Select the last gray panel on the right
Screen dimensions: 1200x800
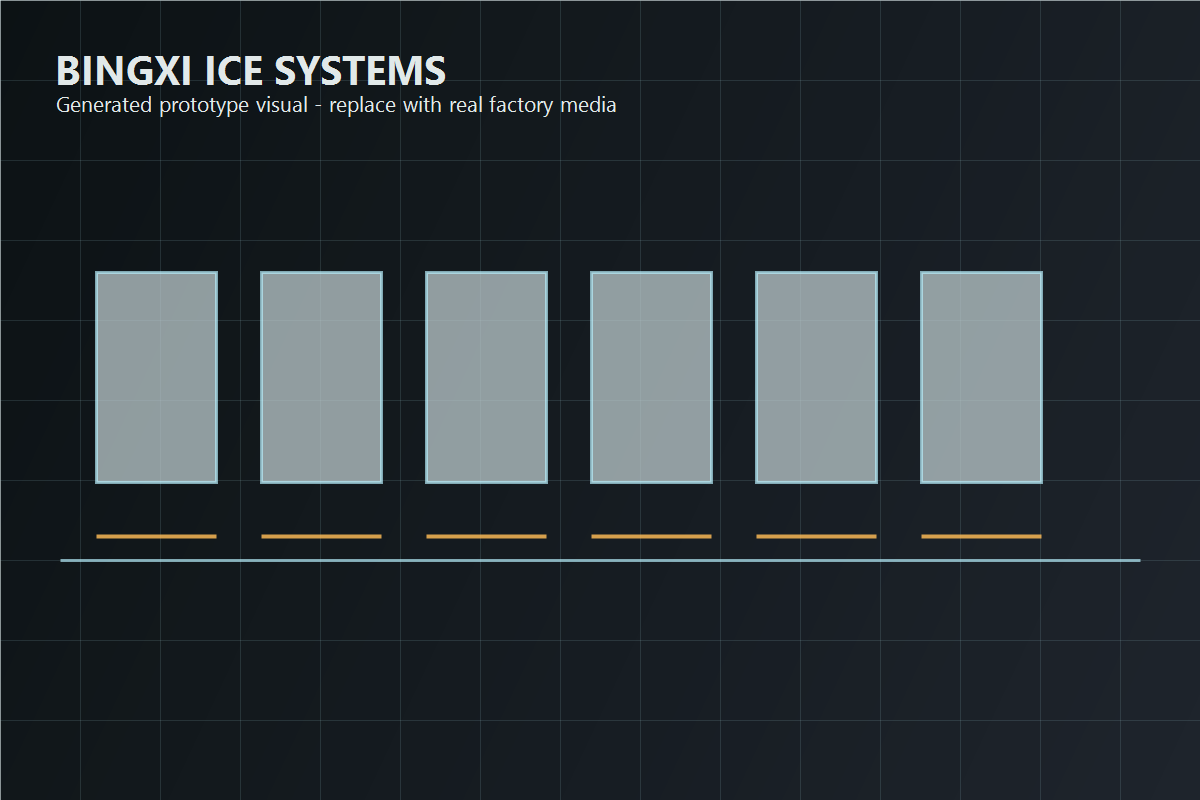pyautogui.click(x=981, y=377)
